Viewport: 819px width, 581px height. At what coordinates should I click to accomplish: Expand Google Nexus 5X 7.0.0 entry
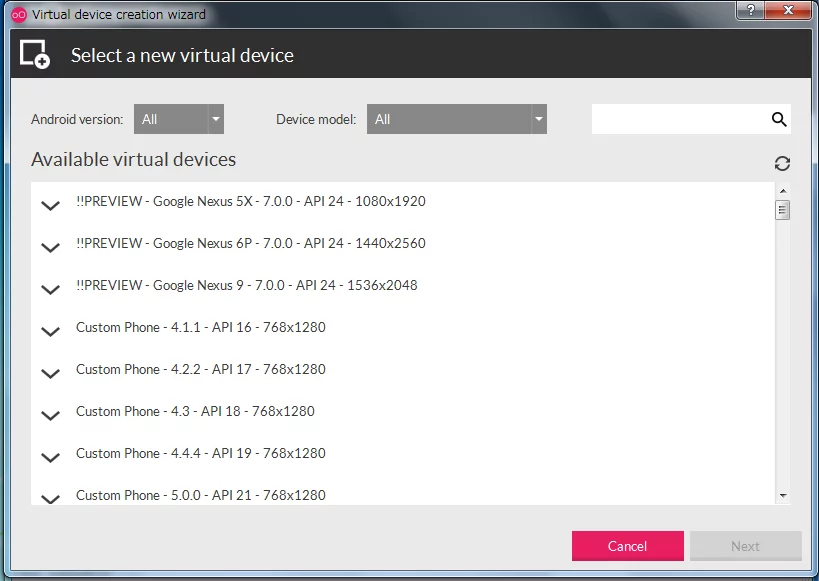[x=50, y=205]
